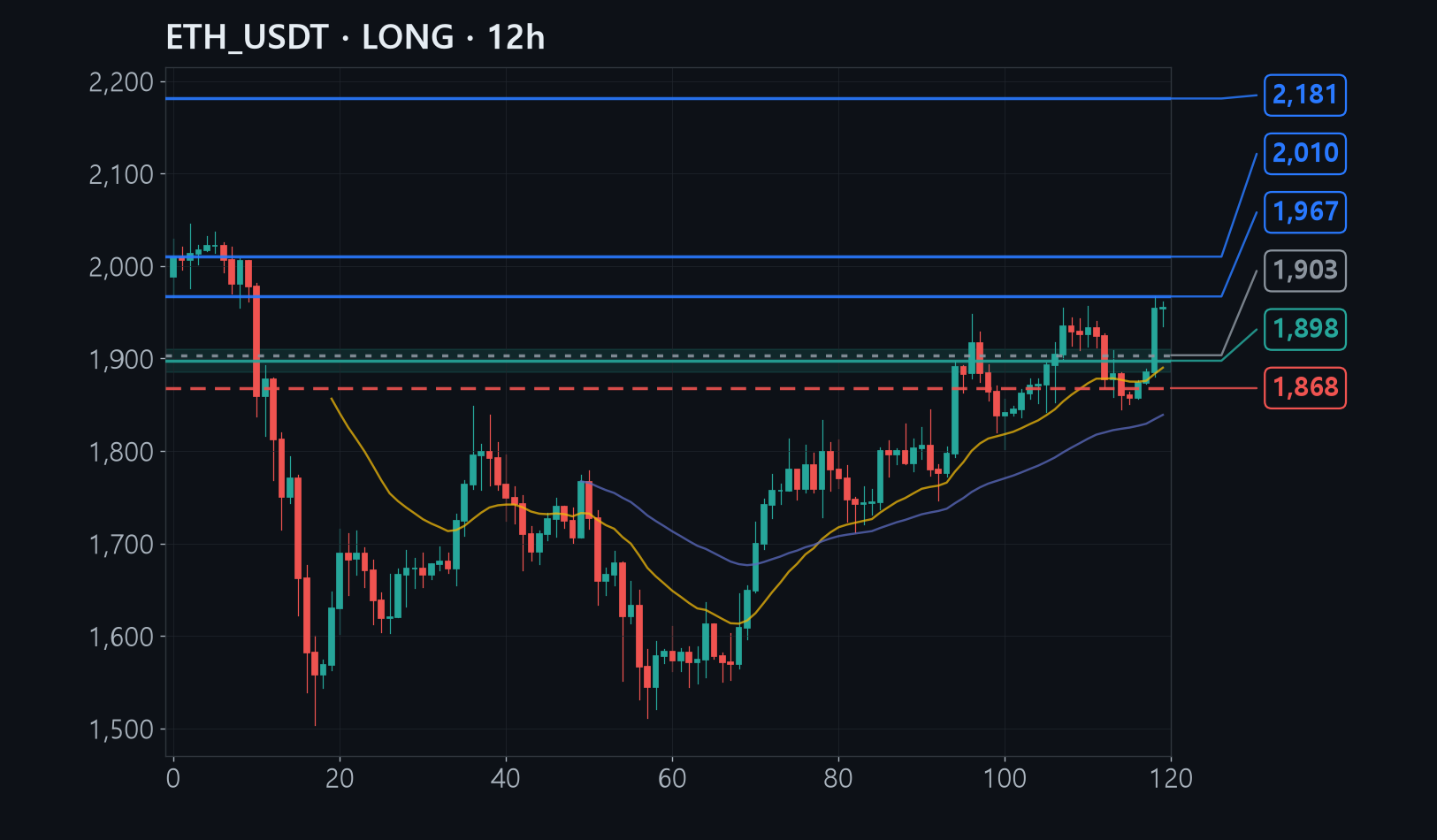The image size is (1437, 840).
Task: Click the 2,010 price label
Action: pyautogui.click(x=1304, y=153)
